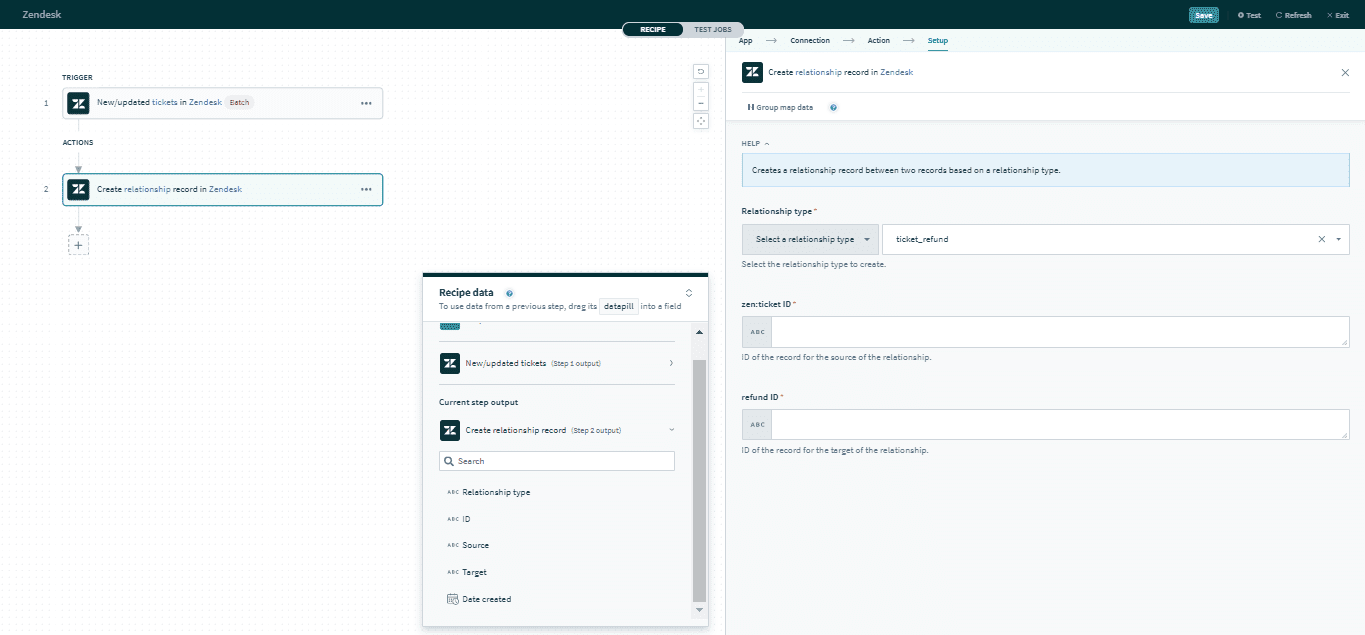Click the help icon beside Recipe data title

[510, 292]
